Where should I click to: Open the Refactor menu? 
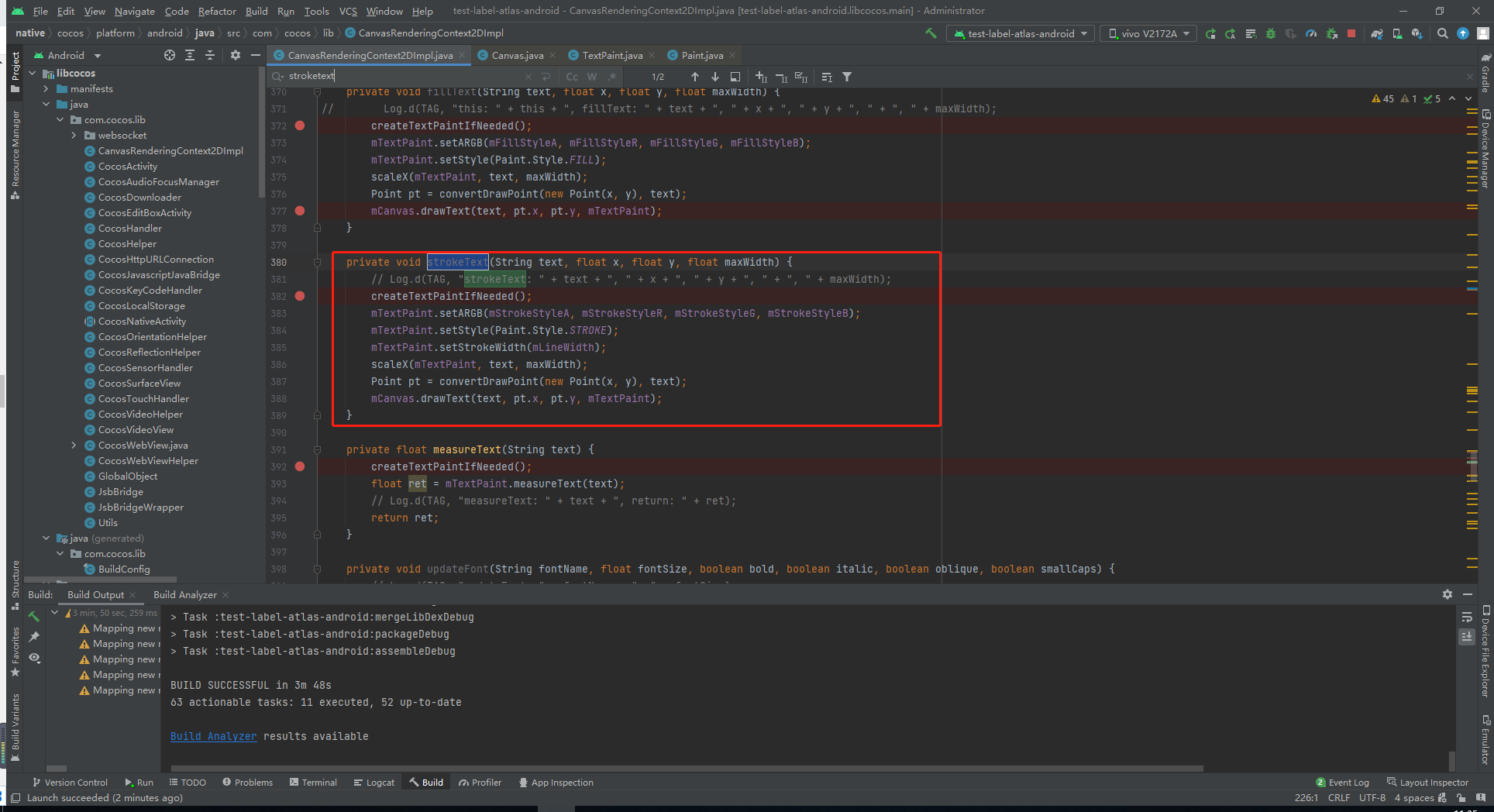216,11
